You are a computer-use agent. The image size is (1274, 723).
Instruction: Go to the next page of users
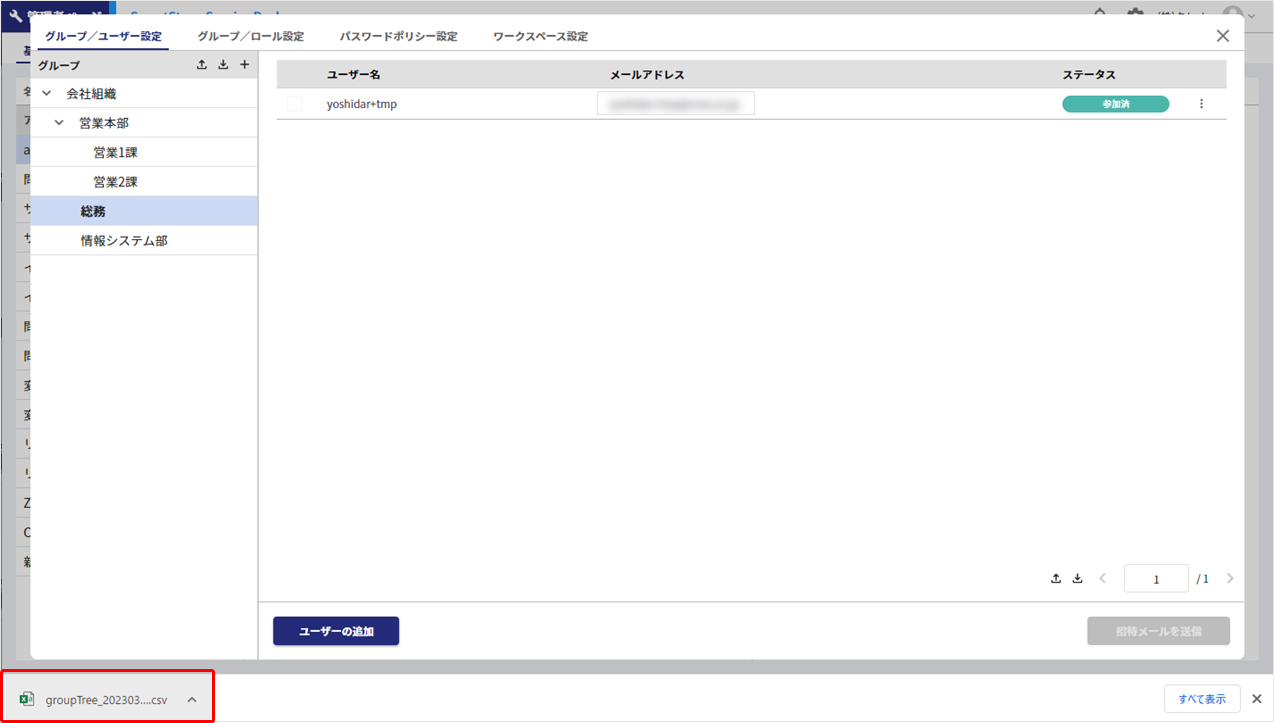[1229, 578]
